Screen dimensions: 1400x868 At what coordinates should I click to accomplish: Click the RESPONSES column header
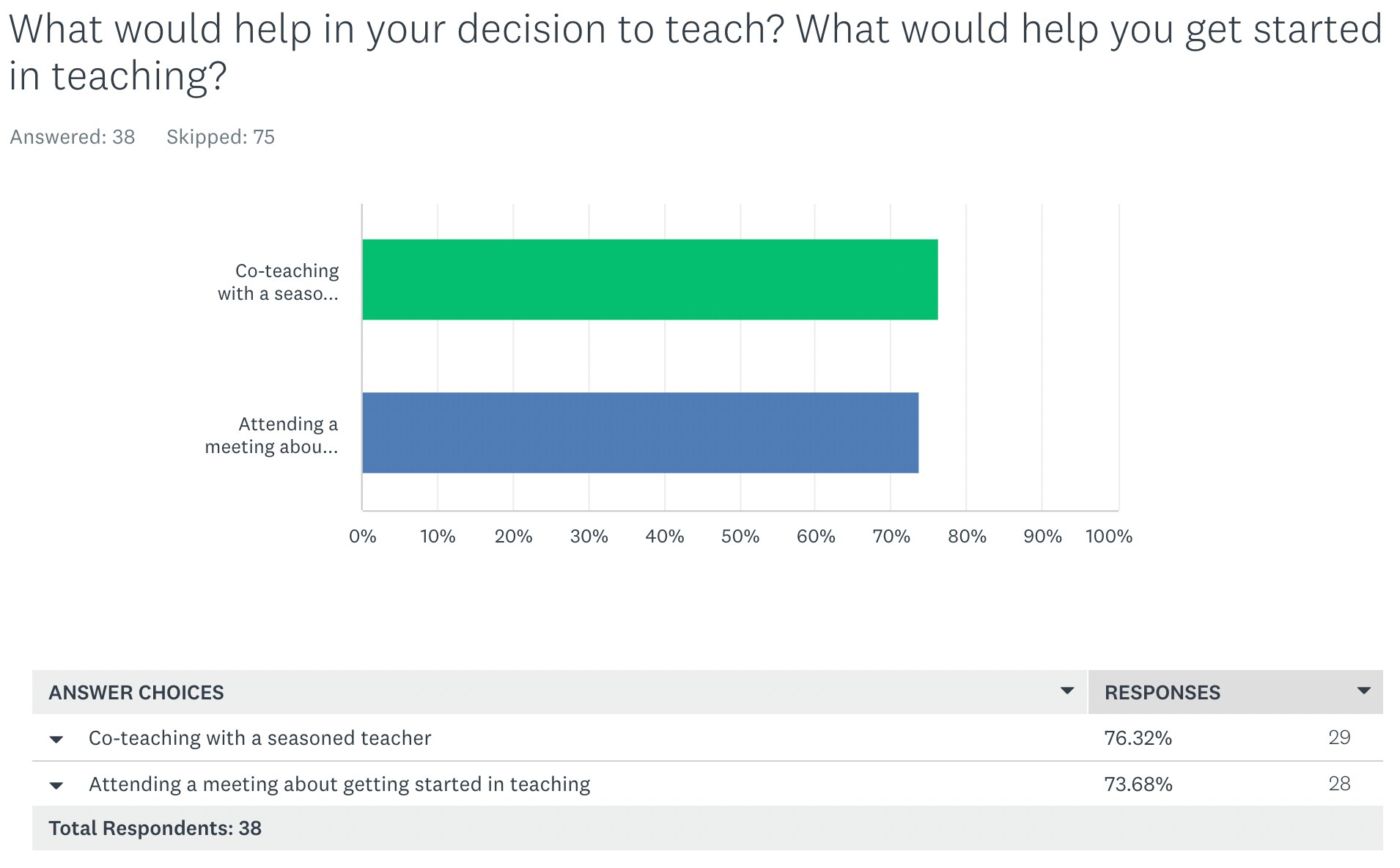(1163, 692)
